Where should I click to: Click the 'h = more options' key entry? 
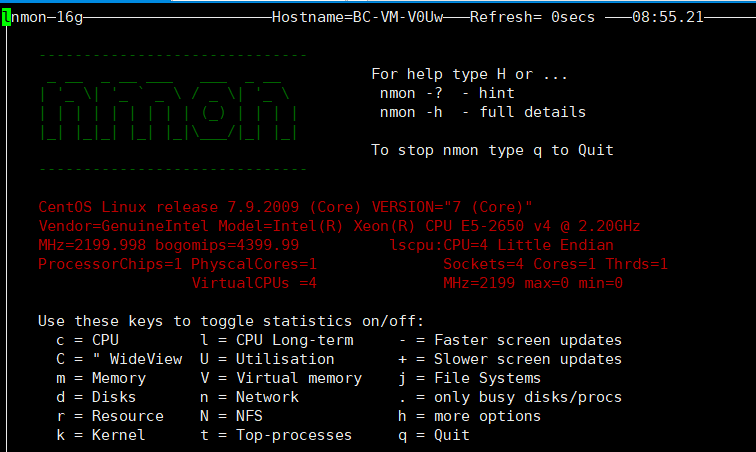point(470,416)
